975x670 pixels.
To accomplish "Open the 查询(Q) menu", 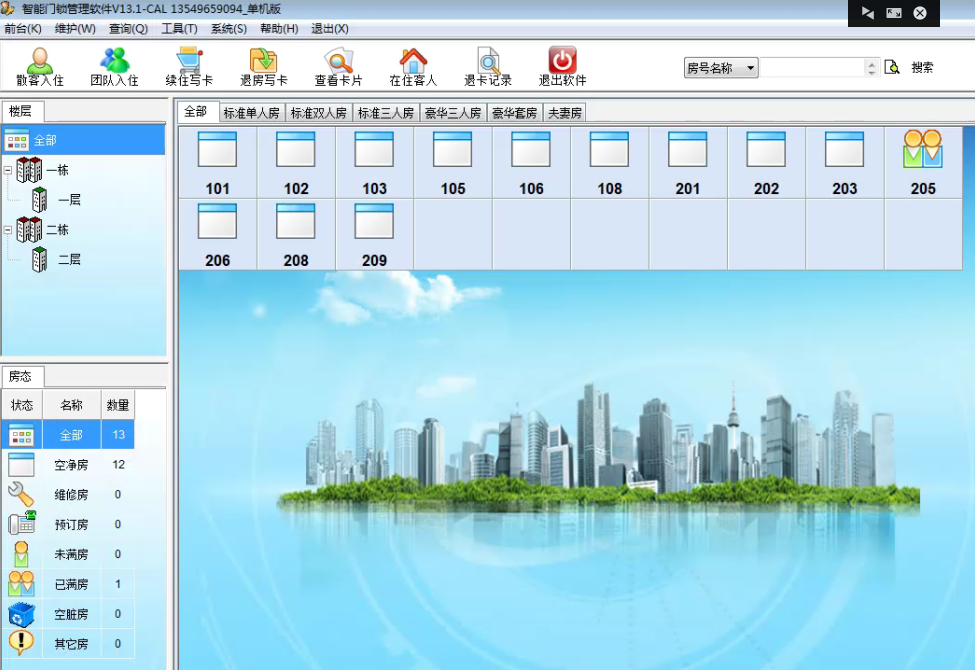I will (x=128, y=29).
